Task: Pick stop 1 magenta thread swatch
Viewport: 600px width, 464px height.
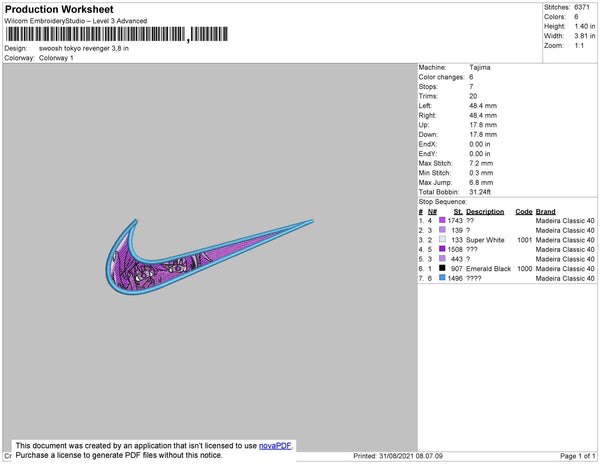Action: click(x=442, y=220)
